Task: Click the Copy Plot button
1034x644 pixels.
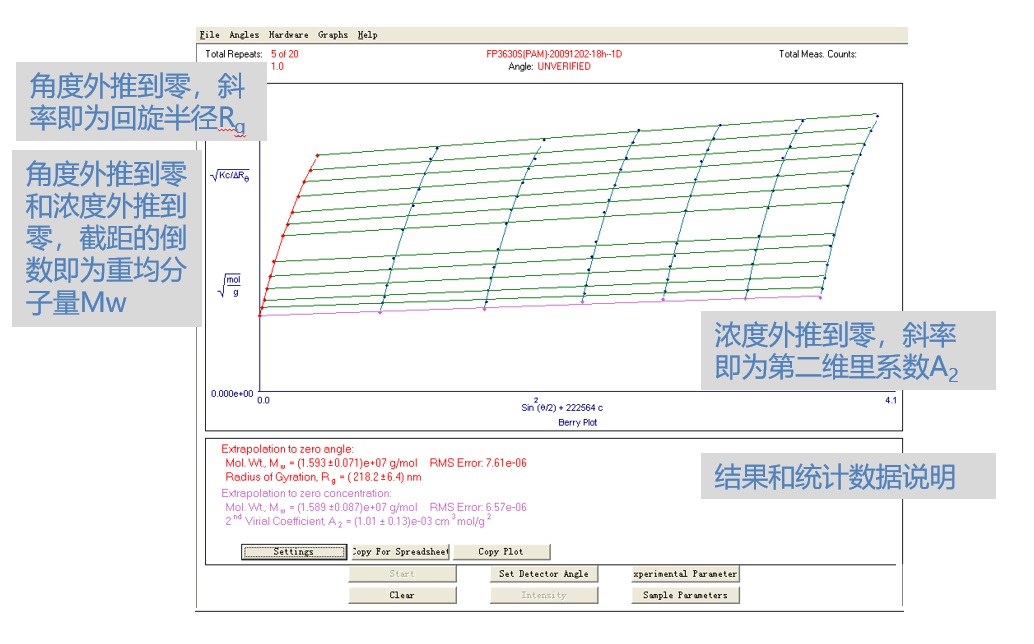Action: pyautogui.click(x=501, y=552)
